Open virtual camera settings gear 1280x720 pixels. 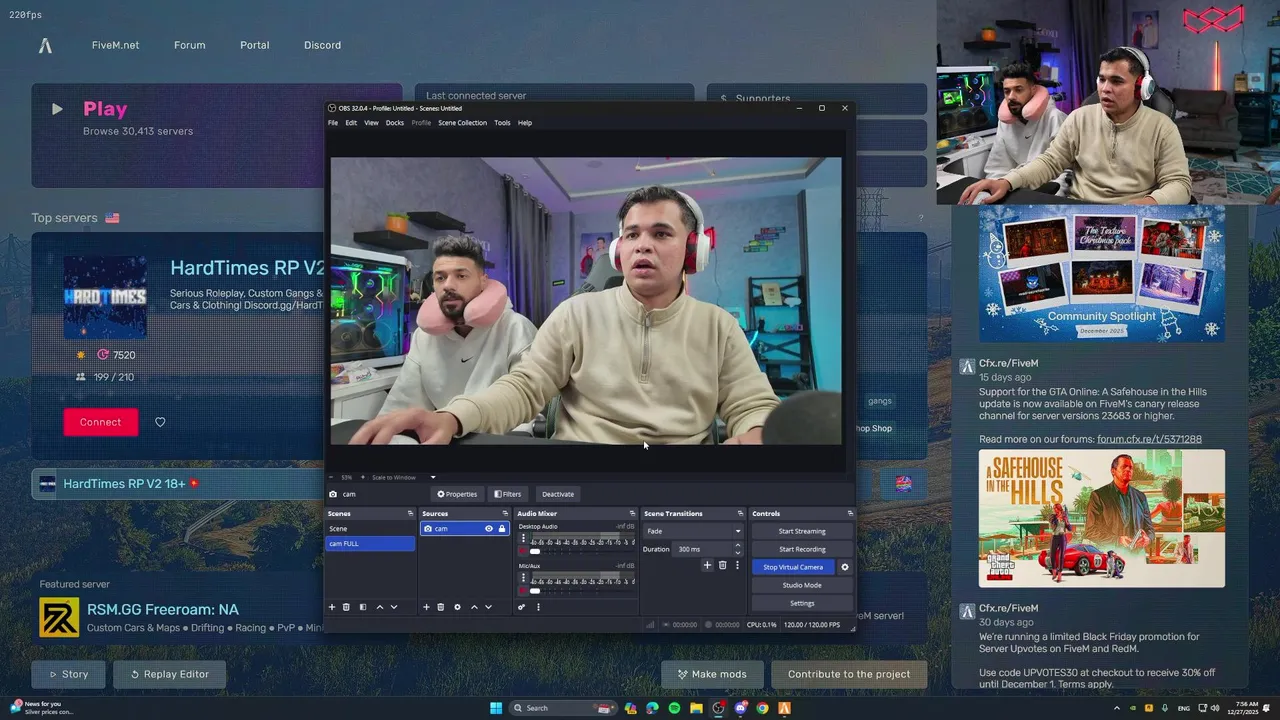844,567
